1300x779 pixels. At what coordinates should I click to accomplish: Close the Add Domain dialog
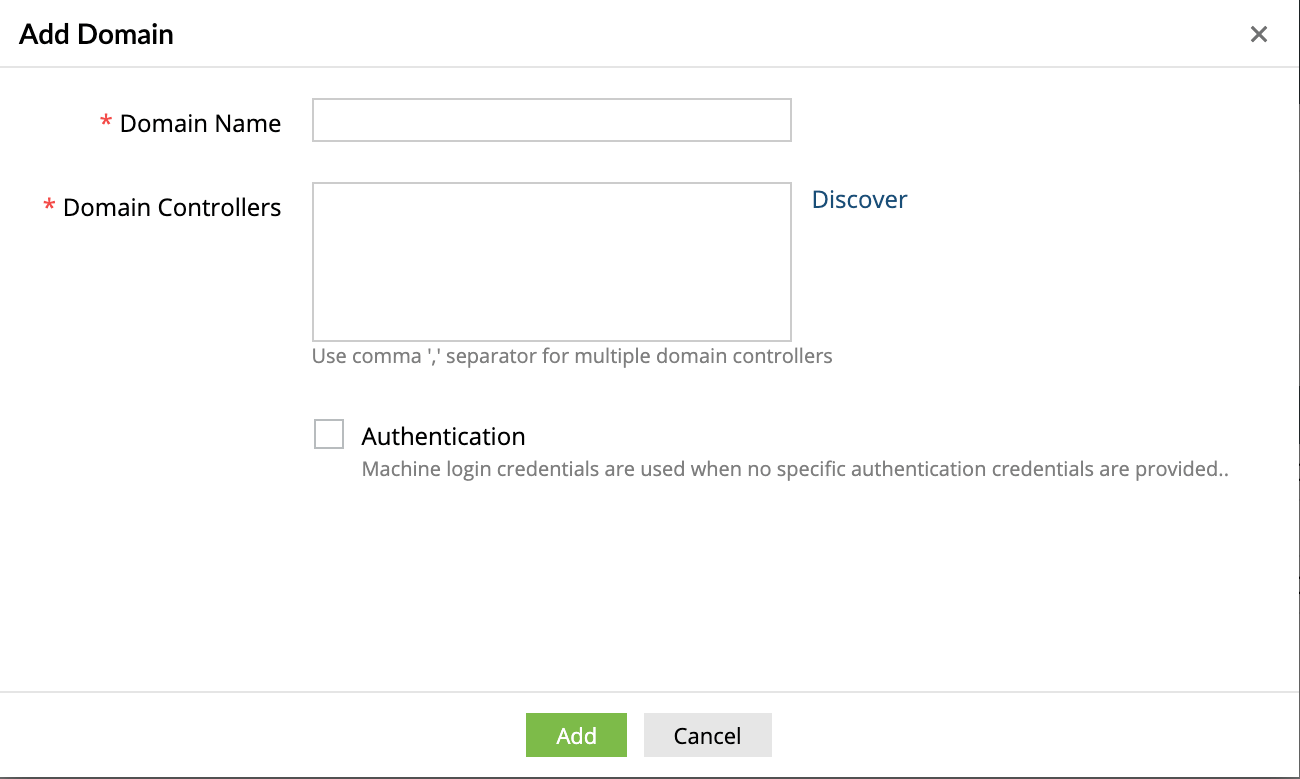(1258, 34)
